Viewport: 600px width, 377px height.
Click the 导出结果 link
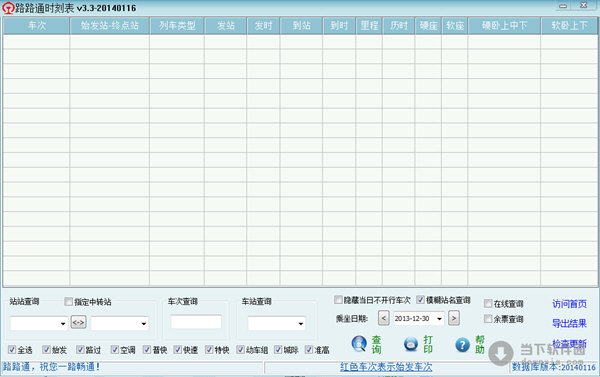(x=569, y=323)
